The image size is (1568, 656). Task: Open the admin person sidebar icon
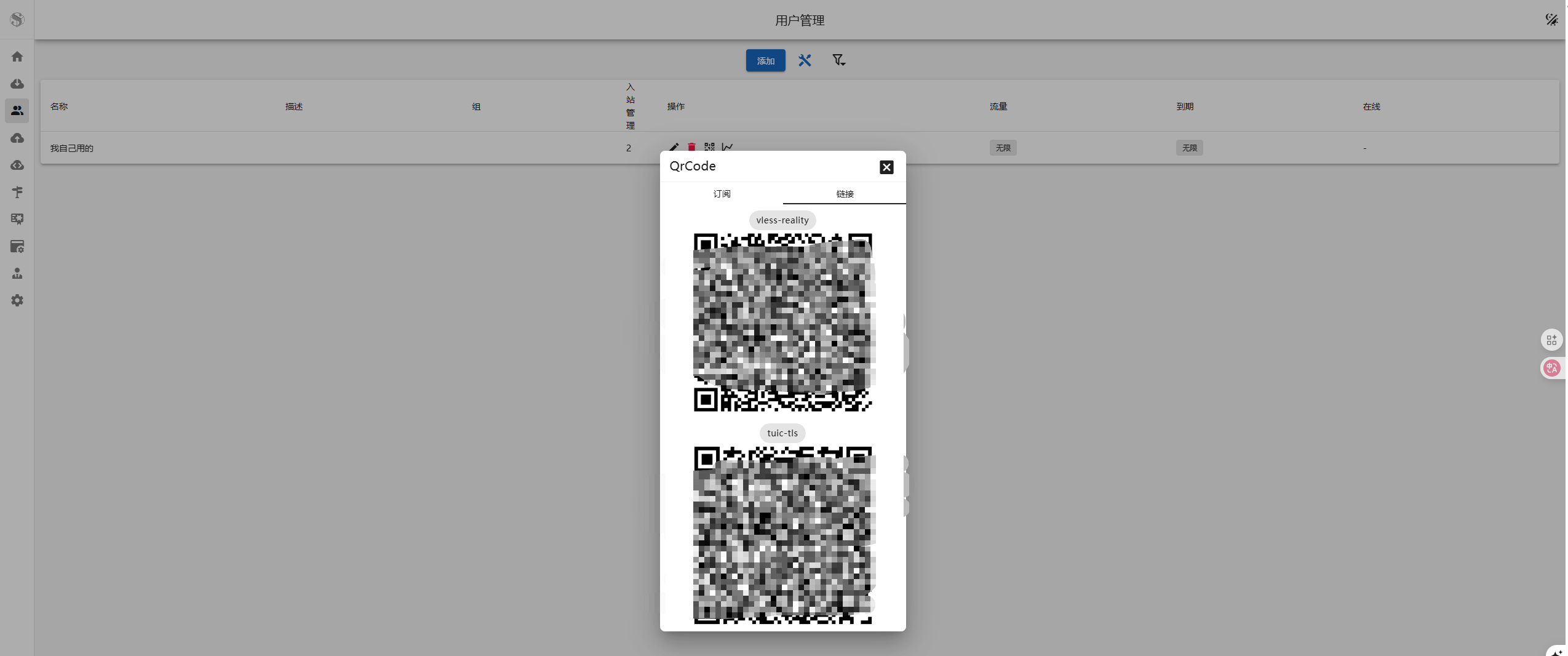pos(17,273)
